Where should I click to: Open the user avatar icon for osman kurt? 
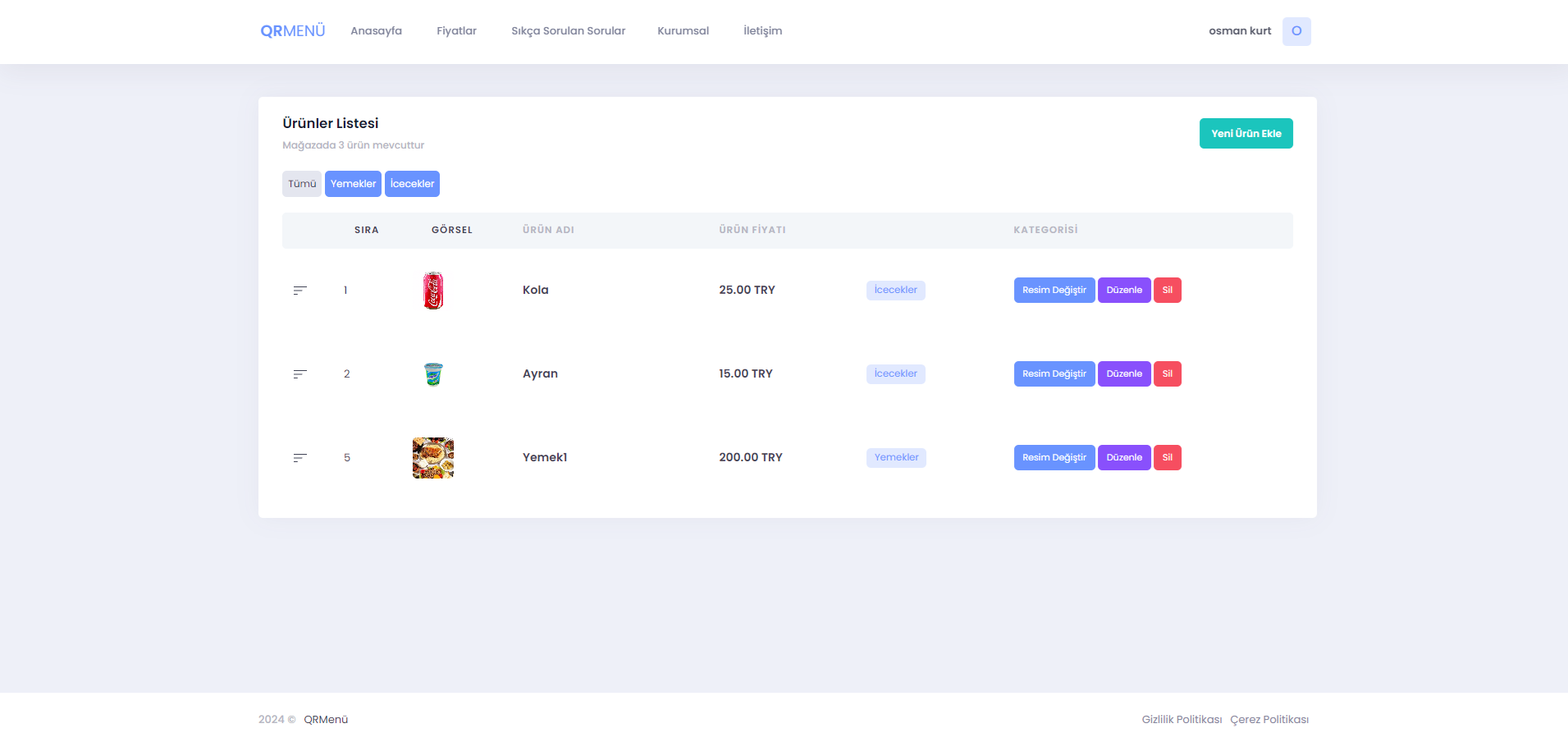point(1296,31)
